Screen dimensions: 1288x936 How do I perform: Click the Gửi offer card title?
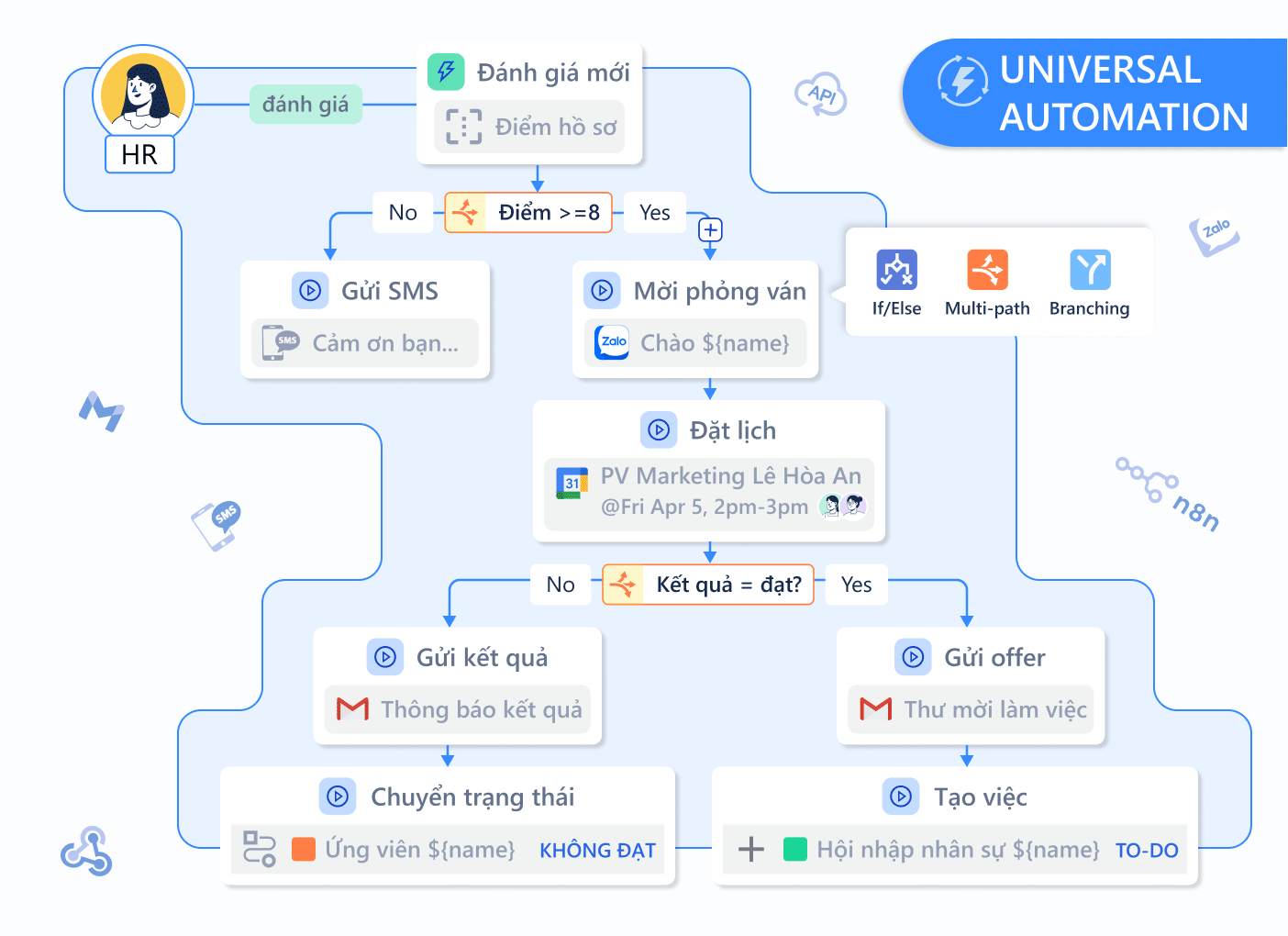point(995,657)
